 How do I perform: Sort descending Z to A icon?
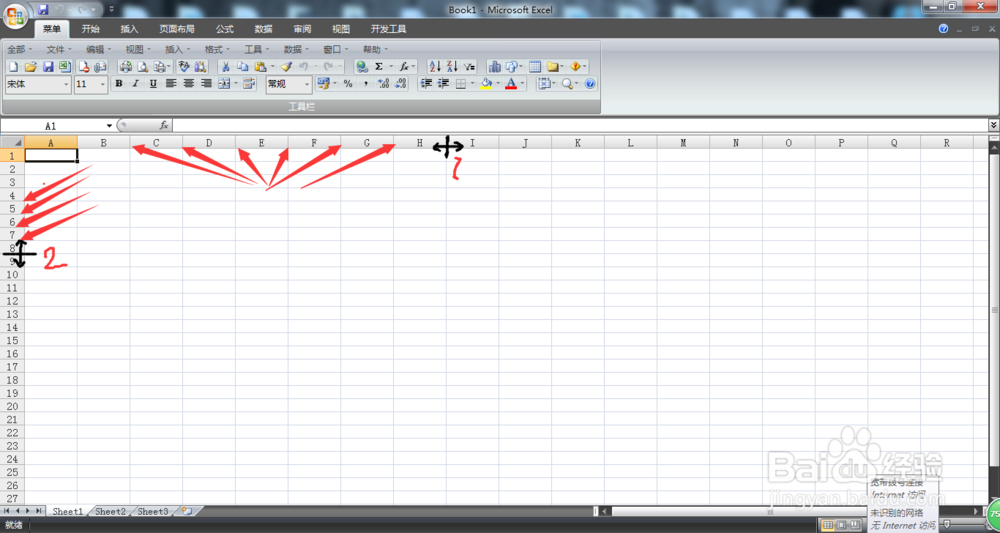(x=452, y=66)
